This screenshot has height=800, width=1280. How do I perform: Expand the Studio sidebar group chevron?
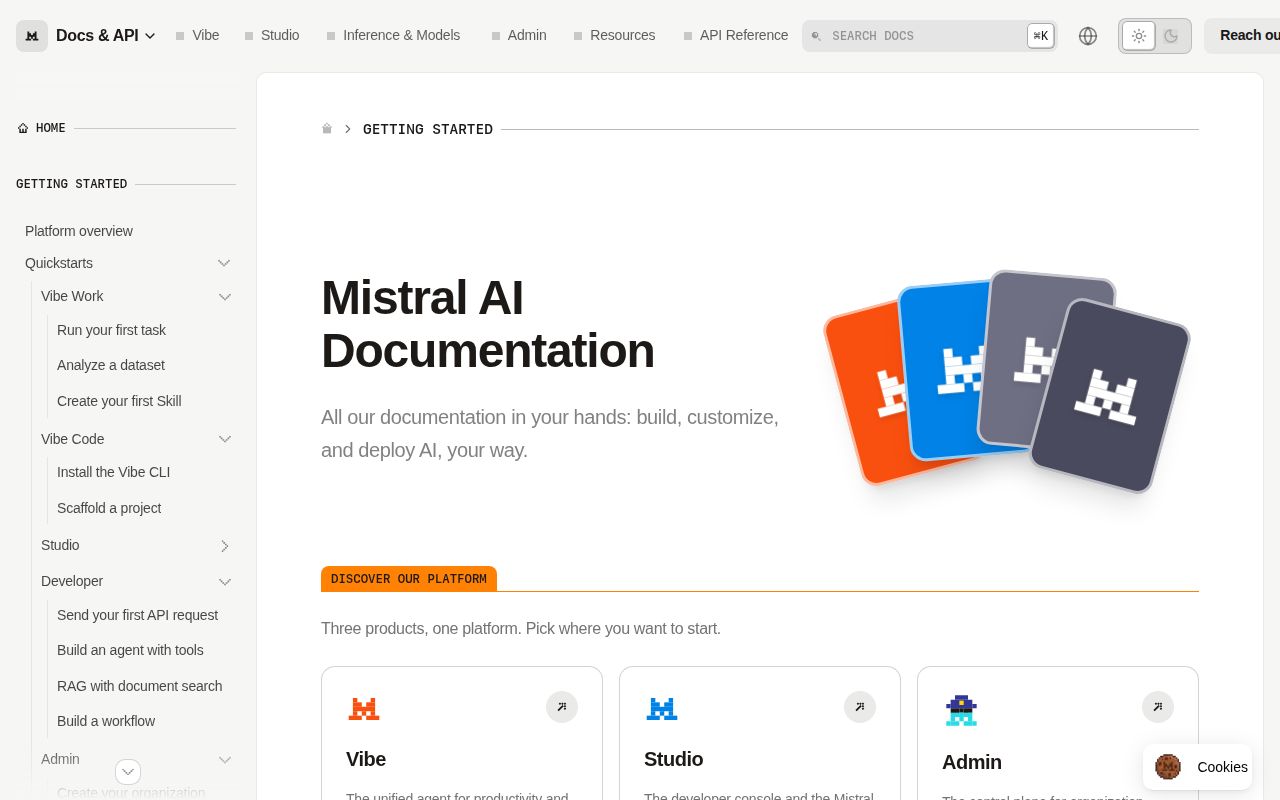(x=225, y=546)
